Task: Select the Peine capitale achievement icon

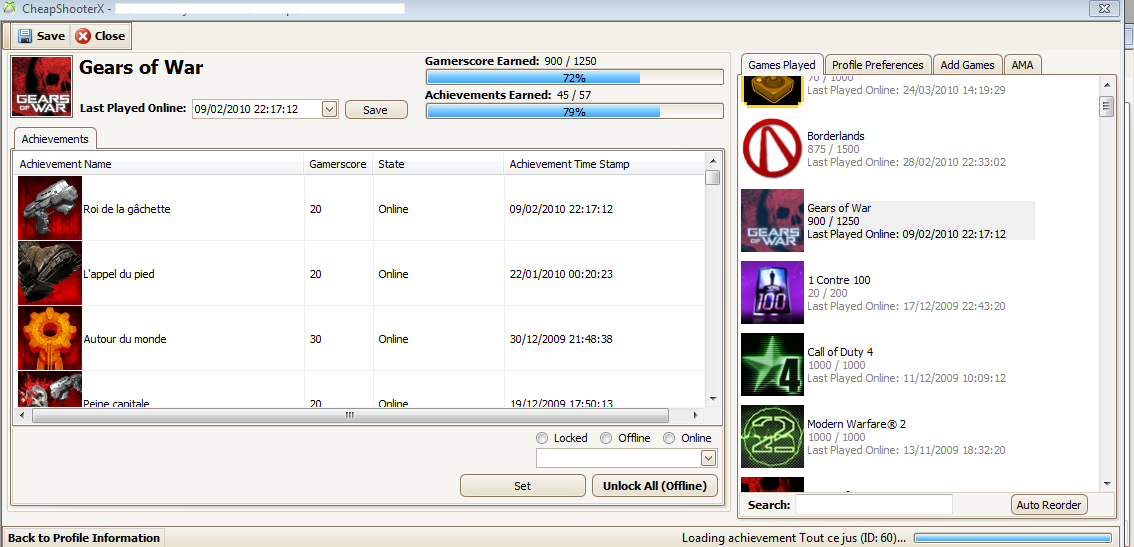Action: pyautogui.click(x=50, y=390)
